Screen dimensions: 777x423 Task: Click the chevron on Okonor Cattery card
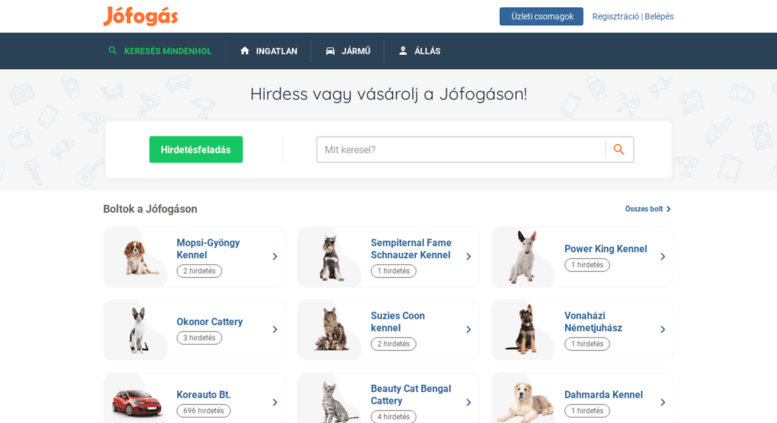[x=275, y=329]
